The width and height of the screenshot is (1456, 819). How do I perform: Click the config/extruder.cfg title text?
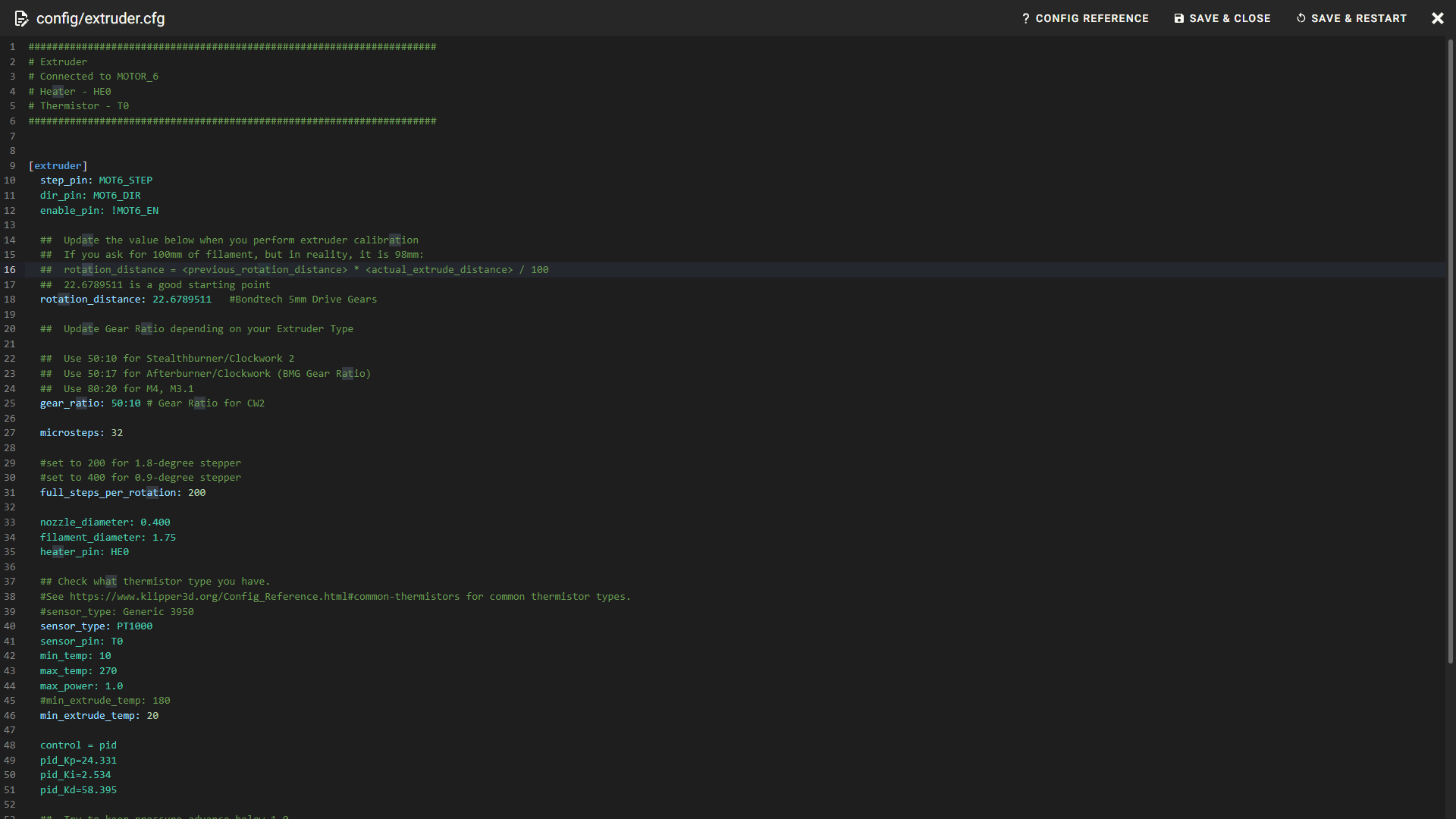pos(101,18)
